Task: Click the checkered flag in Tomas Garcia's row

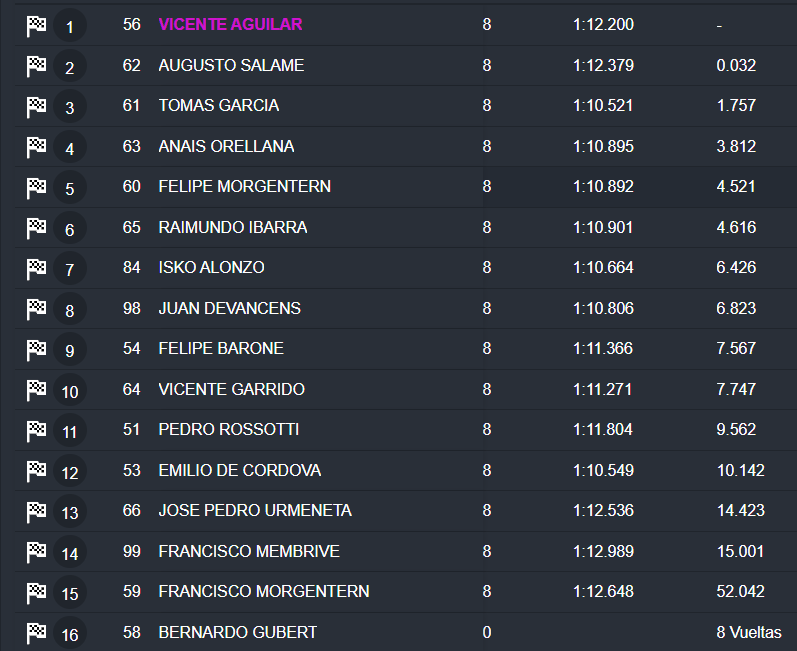Action: (36, 106)
